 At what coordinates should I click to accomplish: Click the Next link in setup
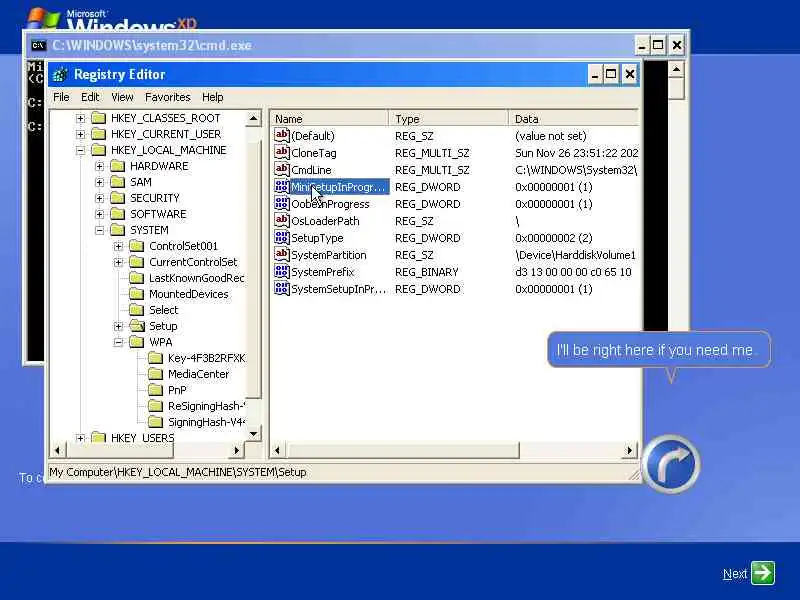[735, 574]
